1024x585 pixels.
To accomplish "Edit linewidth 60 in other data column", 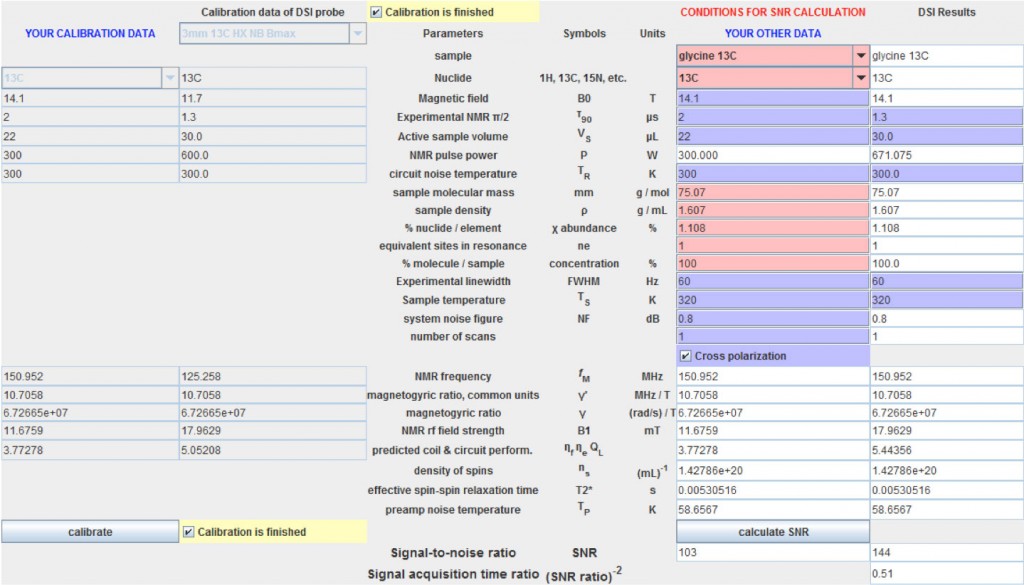I will (773, 281).
